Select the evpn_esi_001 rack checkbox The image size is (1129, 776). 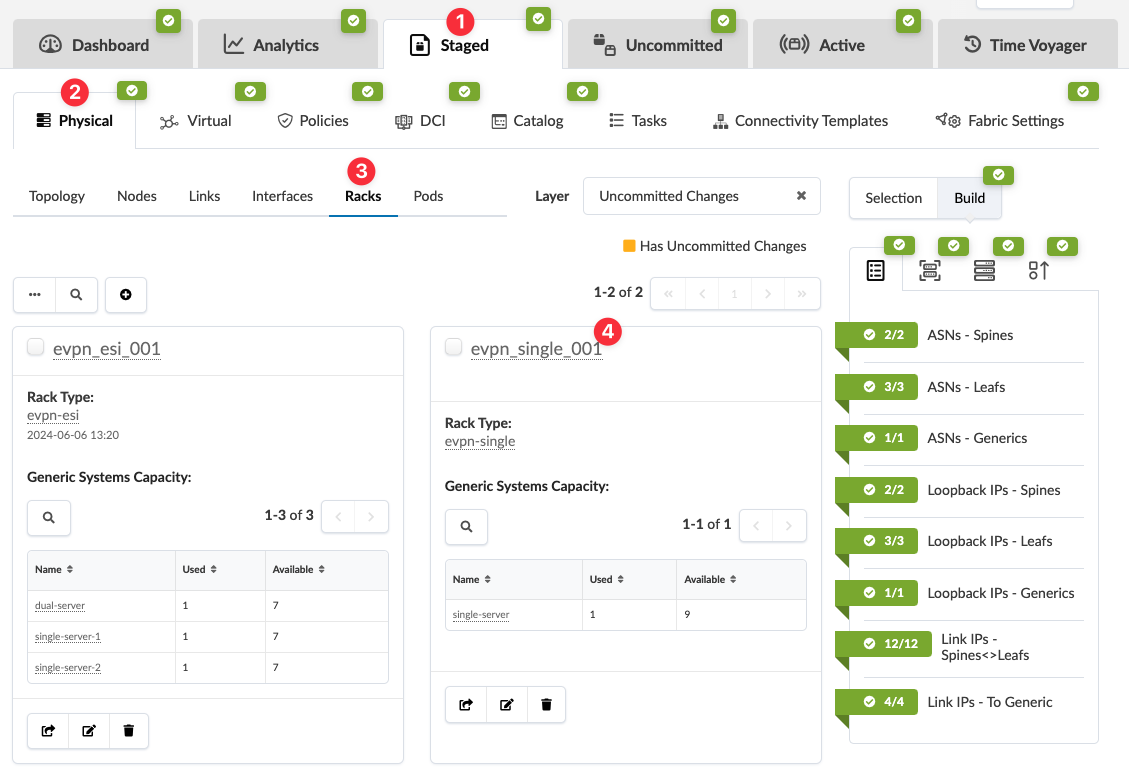36,347
